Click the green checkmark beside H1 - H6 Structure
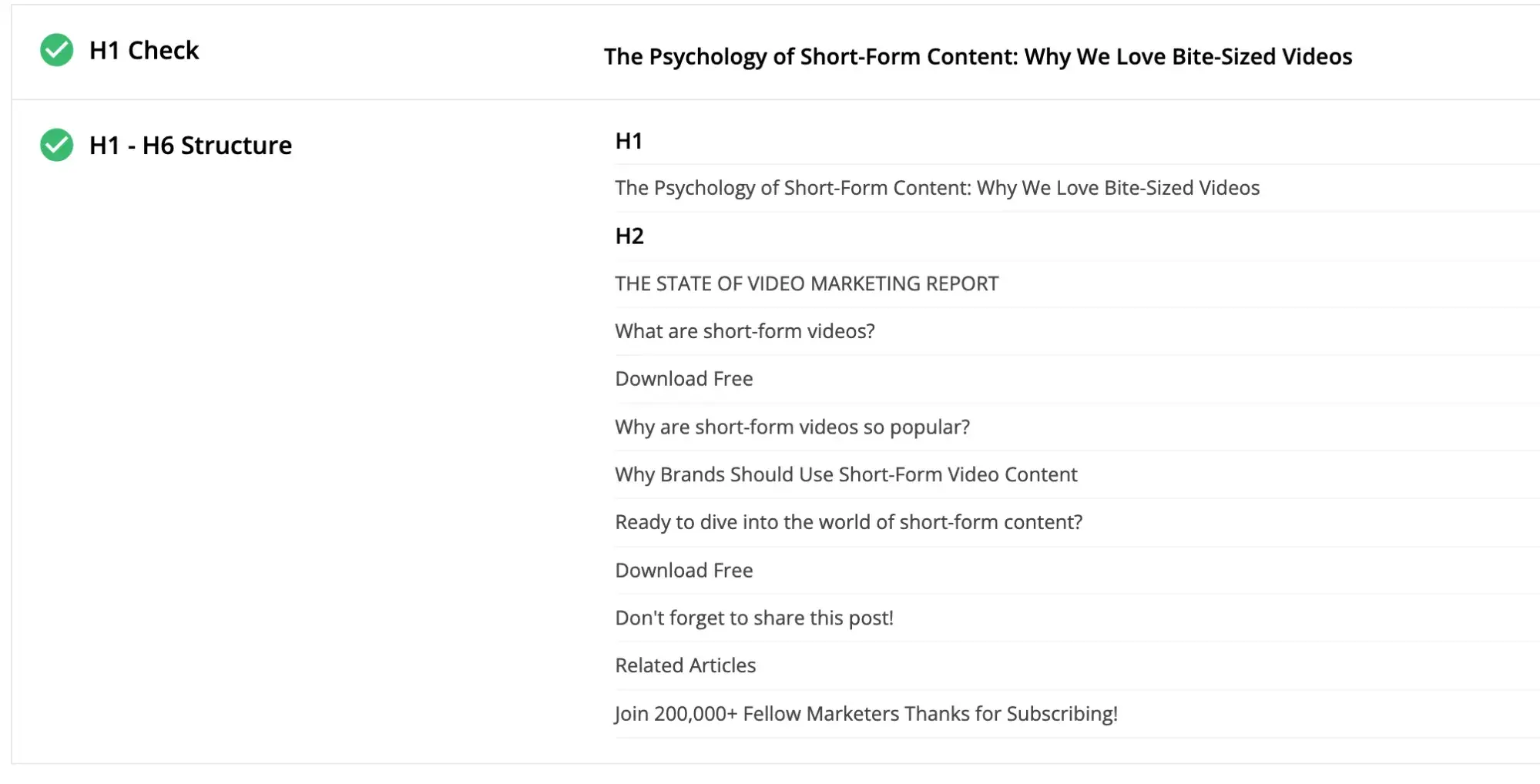 pos(56,145)
